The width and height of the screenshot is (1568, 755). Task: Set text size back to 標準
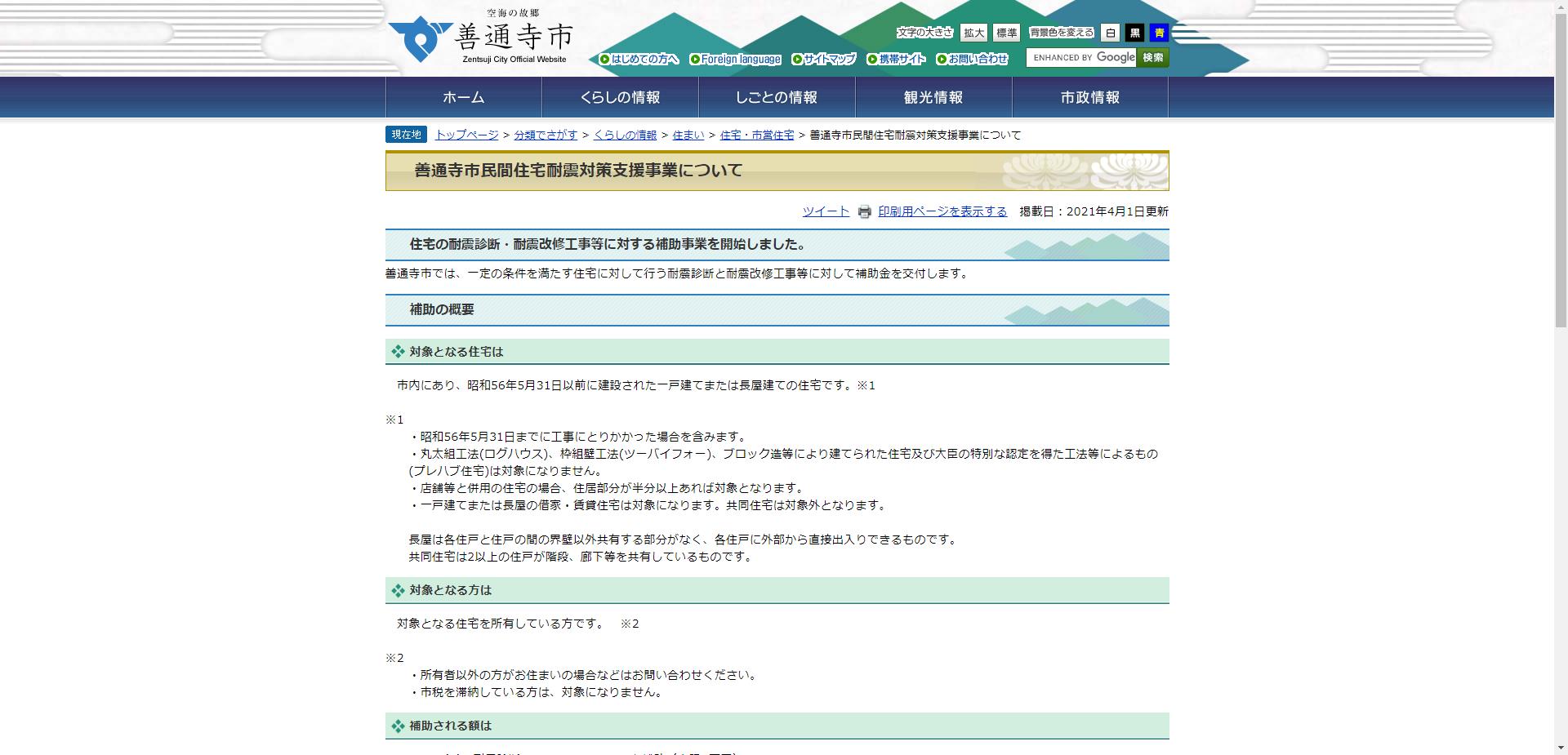[x=1008, y=33]
